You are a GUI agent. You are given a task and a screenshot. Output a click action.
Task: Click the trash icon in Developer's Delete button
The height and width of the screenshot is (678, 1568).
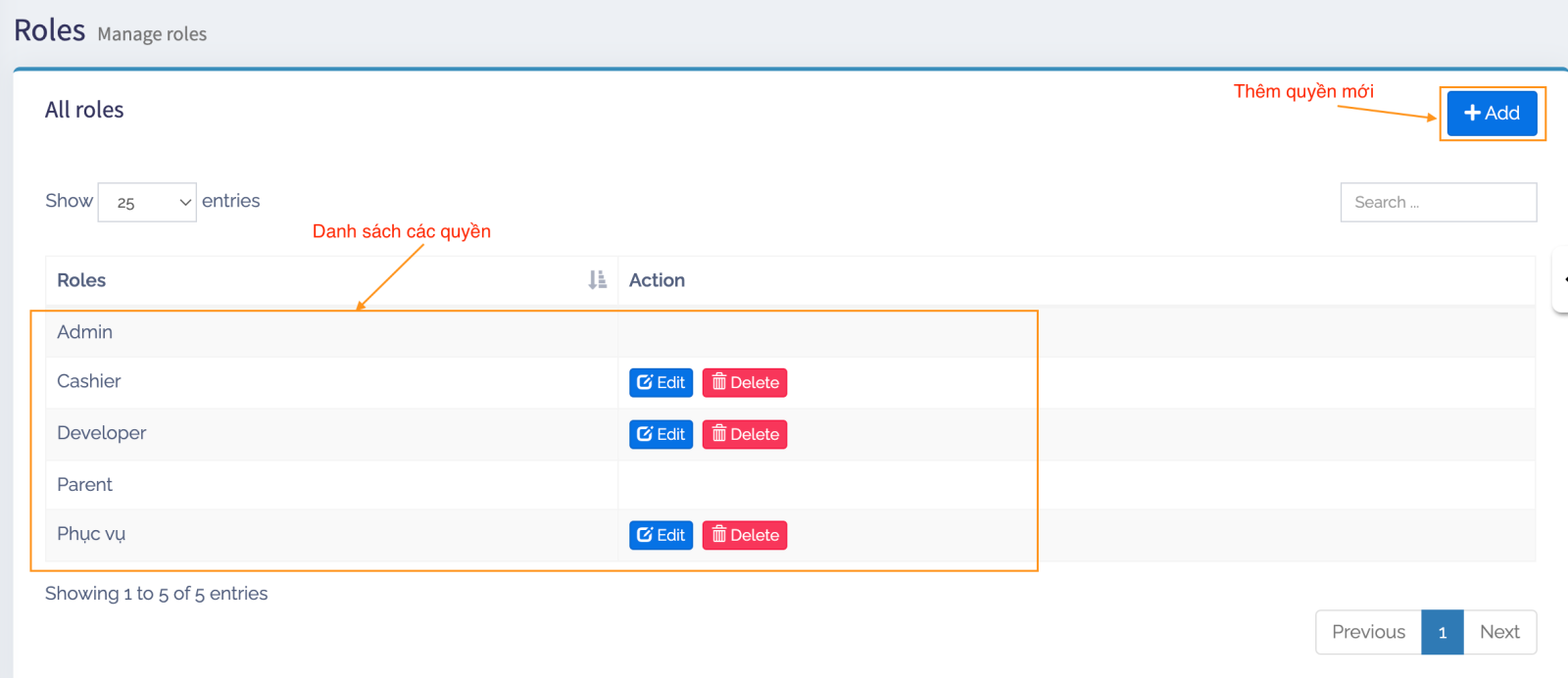[x=719, y=434]
